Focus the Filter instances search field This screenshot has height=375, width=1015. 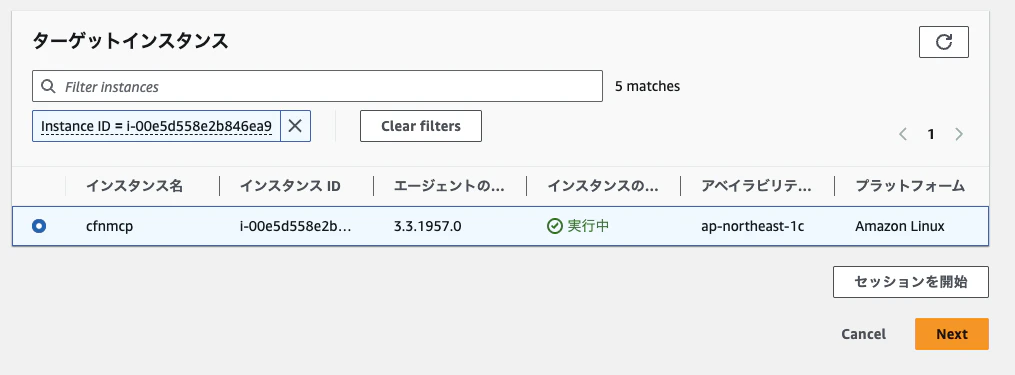317,86
